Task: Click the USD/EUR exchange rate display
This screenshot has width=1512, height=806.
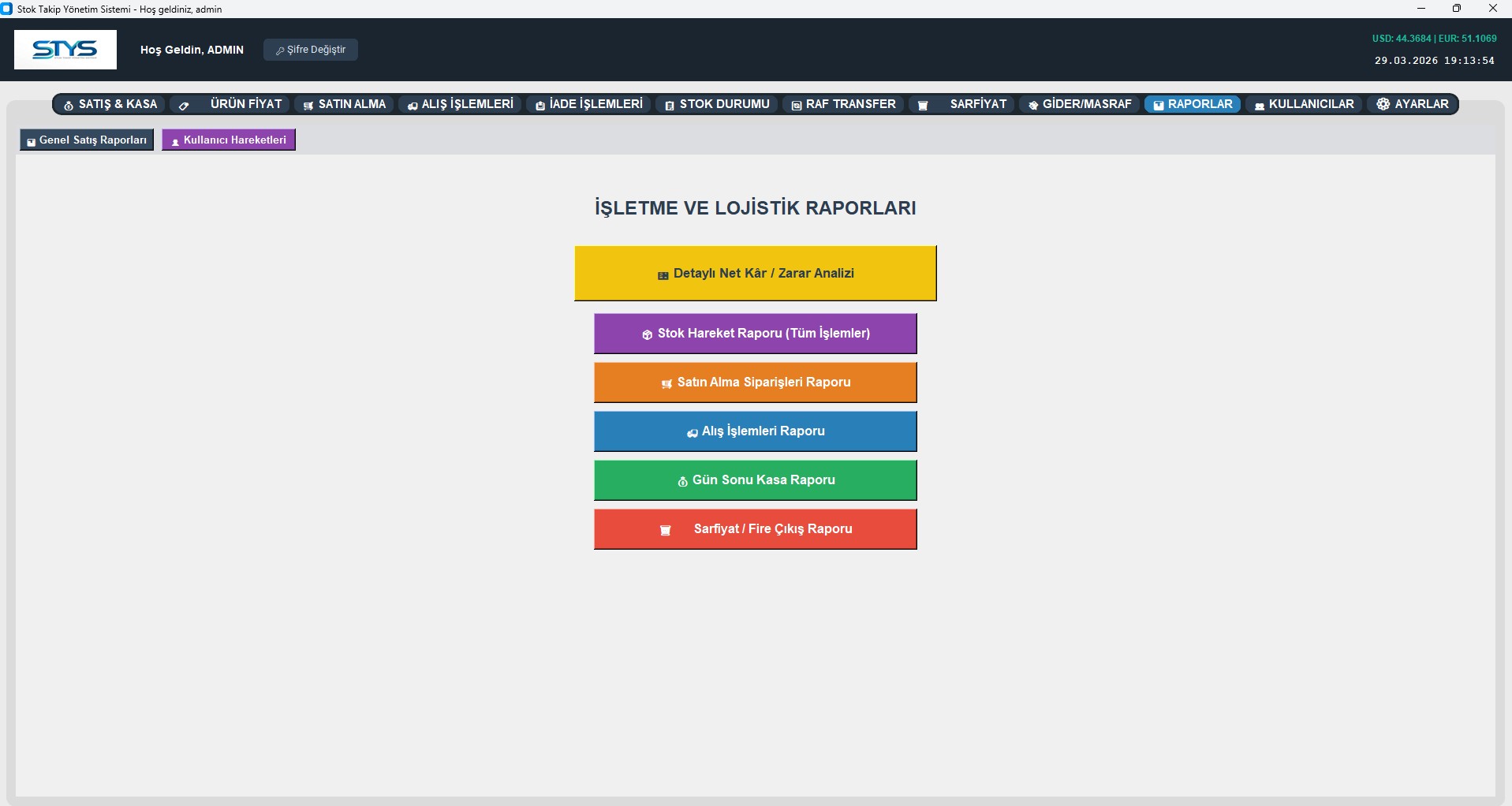Action: click(1433, 39)
